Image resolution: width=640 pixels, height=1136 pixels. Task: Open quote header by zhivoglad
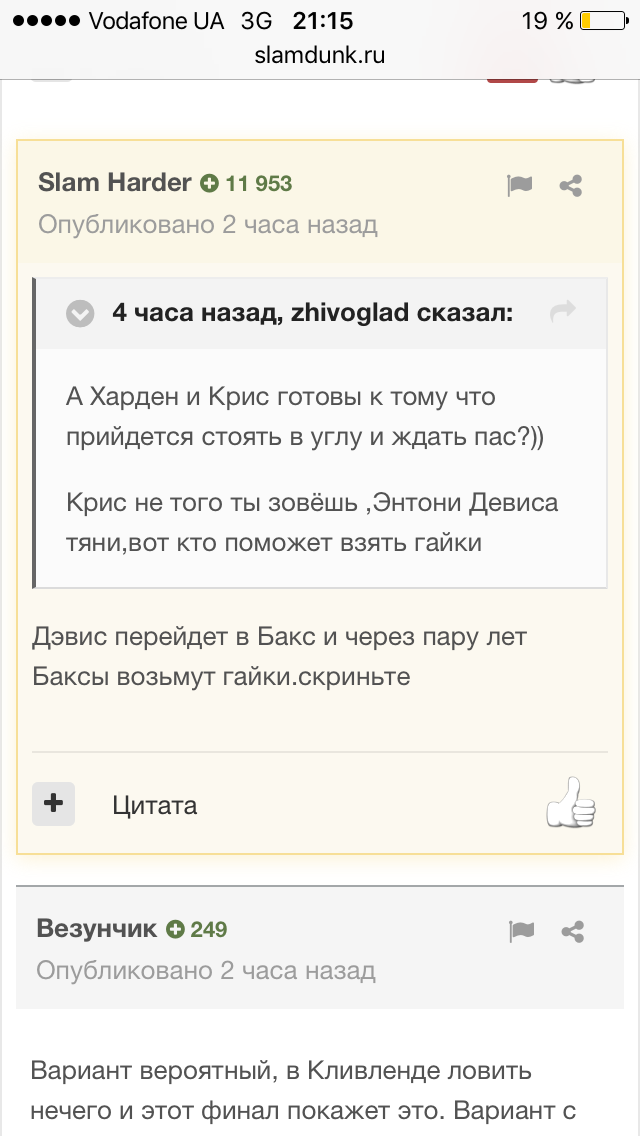312,313
